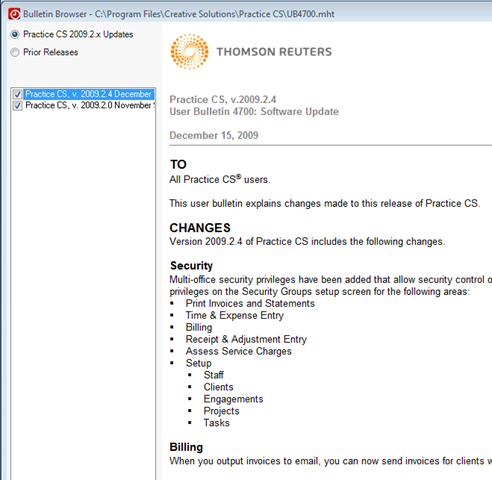Click the THOMSON REUTERS heading text

(x=274, y=52)
